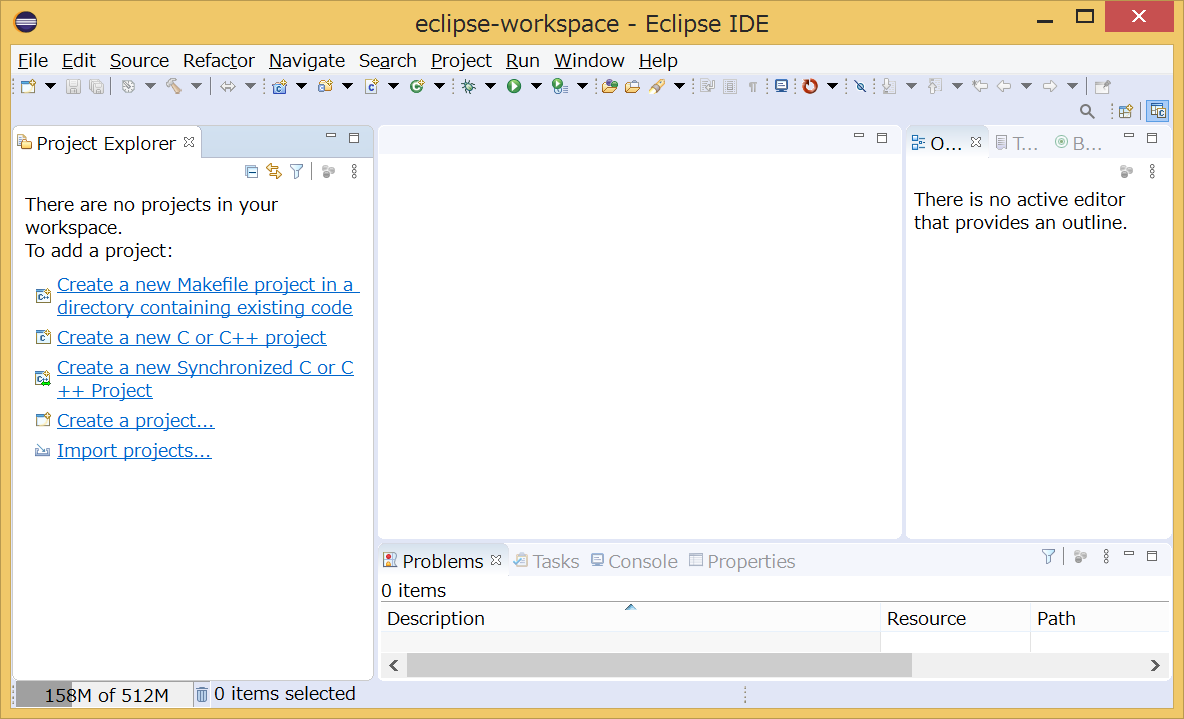Toggle Mark Occurrences highlighting
Viewport: 1184px width, 719px height.
point(861,86)
